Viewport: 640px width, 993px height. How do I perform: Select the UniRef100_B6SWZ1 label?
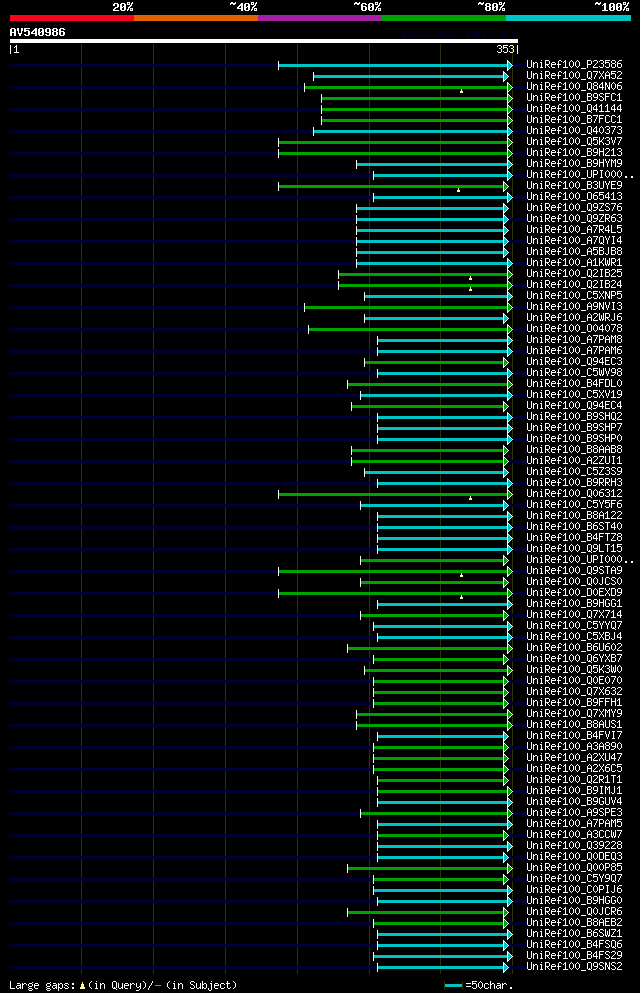coord(574,933)
